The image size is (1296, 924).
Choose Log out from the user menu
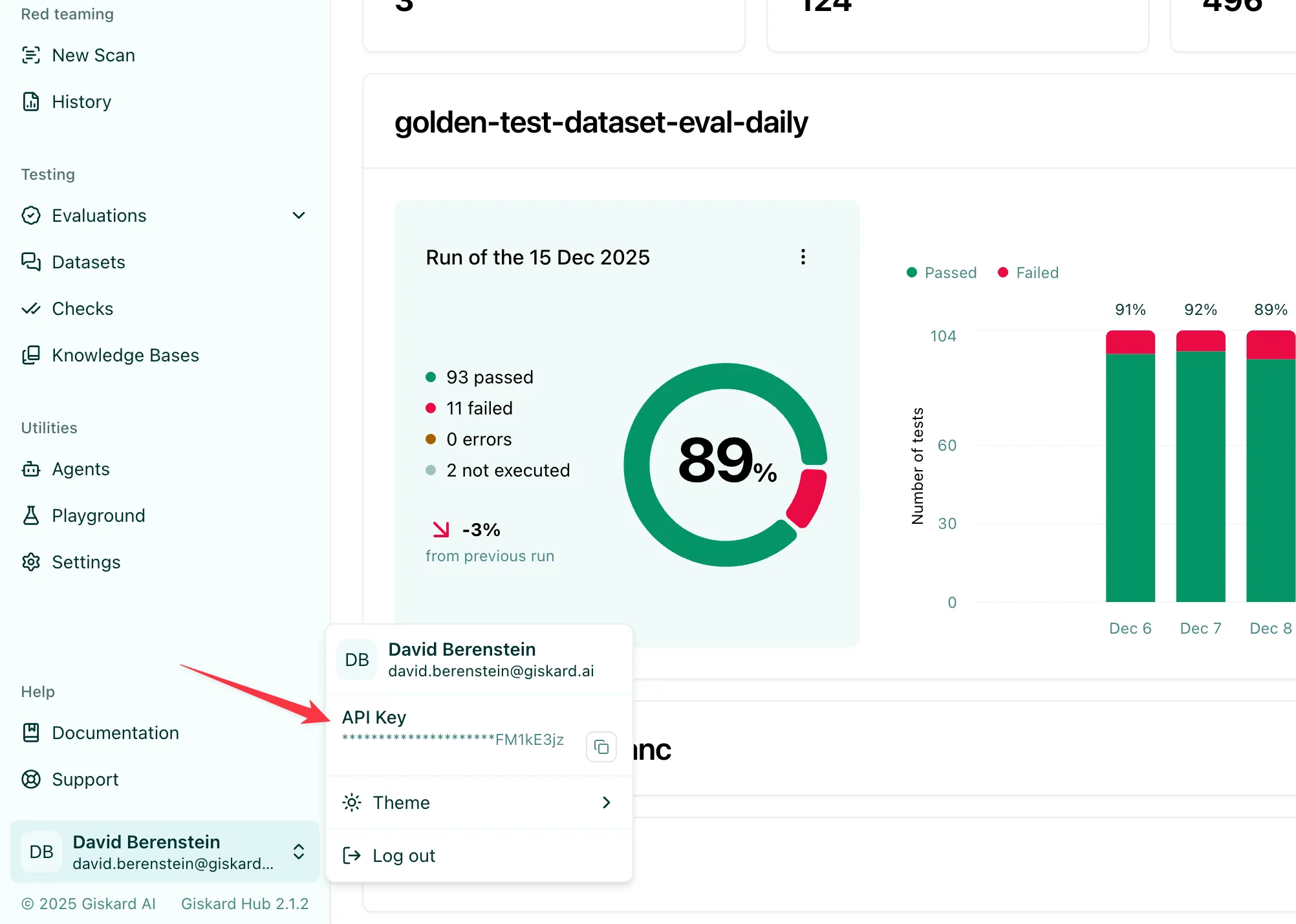pyautogui.click(x=403, y=855)
